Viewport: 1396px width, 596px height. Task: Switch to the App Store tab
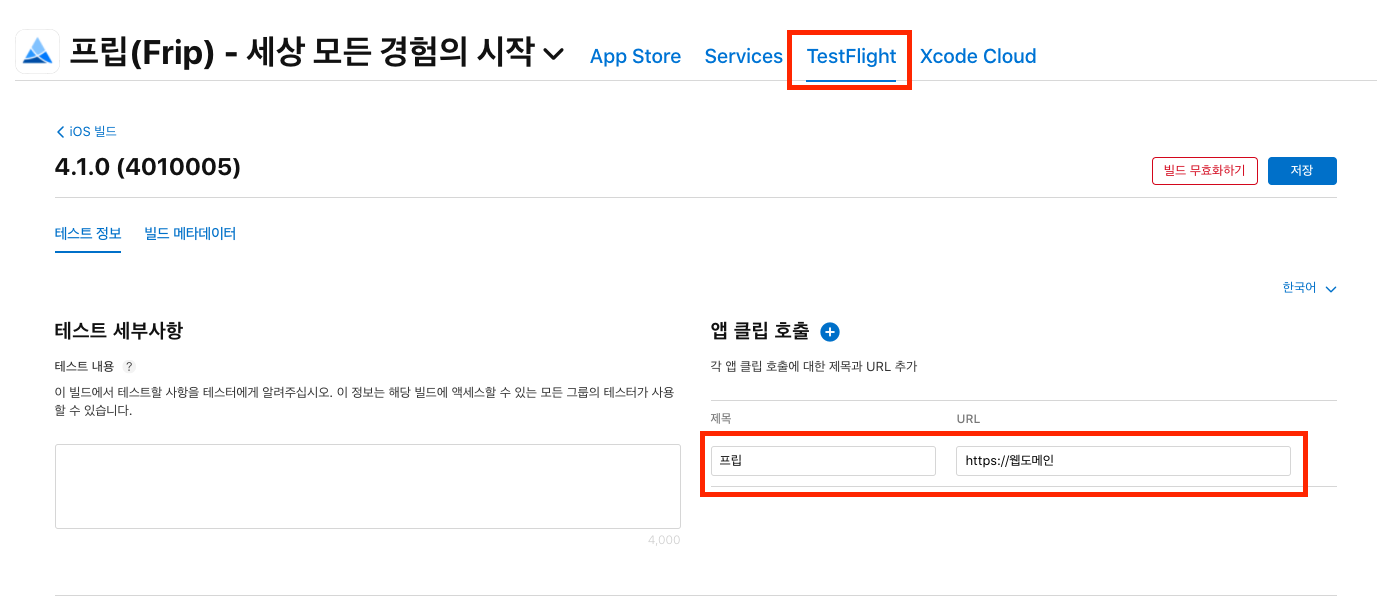[x=635, y=57]
